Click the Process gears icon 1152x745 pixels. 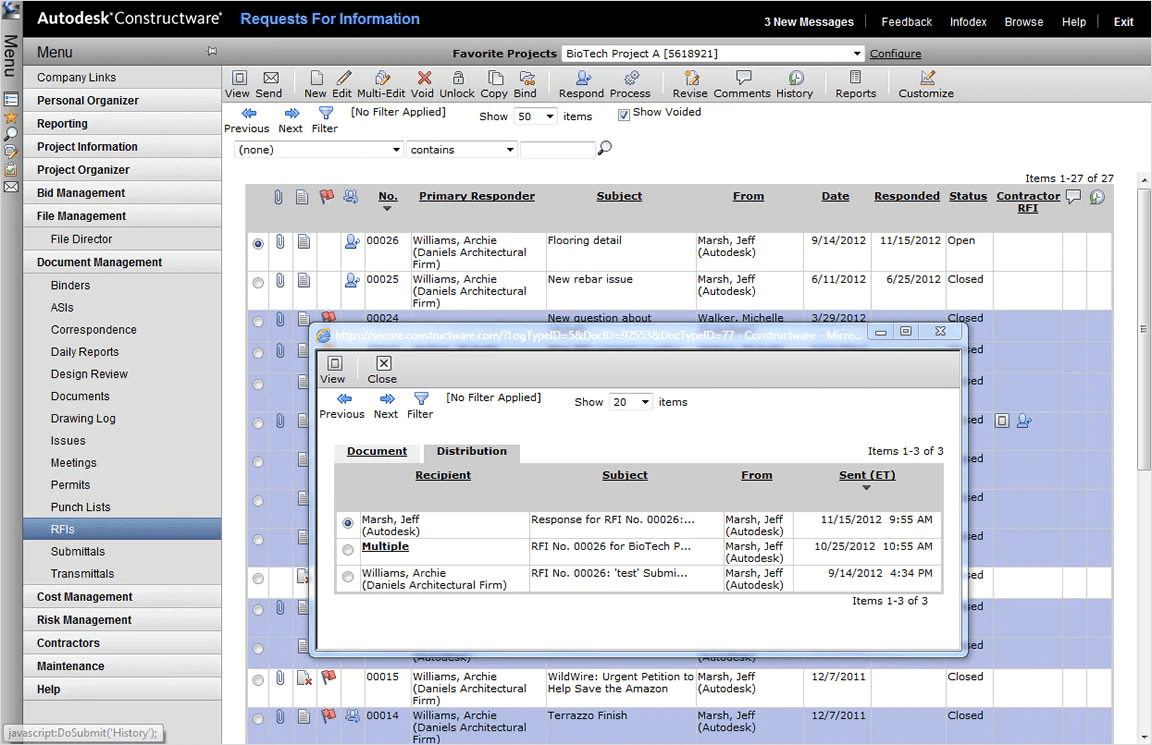631,78
